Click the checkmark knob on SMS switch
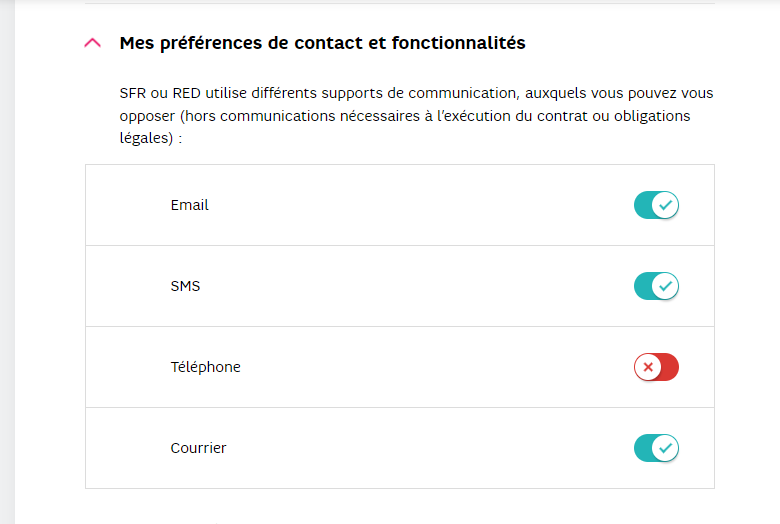Screen dimensions: 780x524 pyautogui.click(x=666, y=286)
